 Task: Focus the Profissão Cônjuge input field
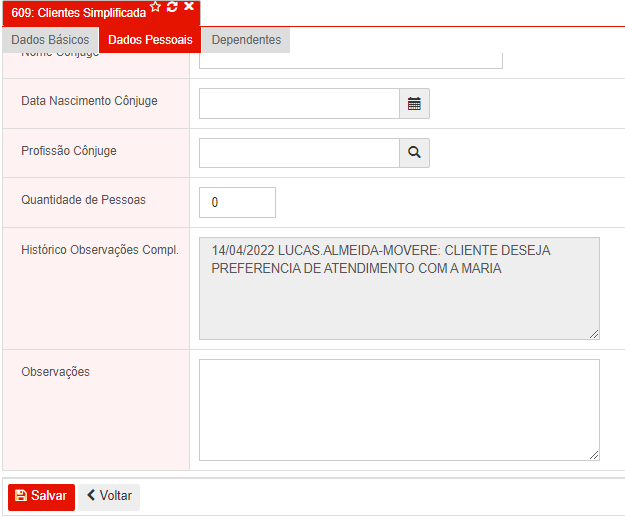pyautogui.click(x=299, y=153)
